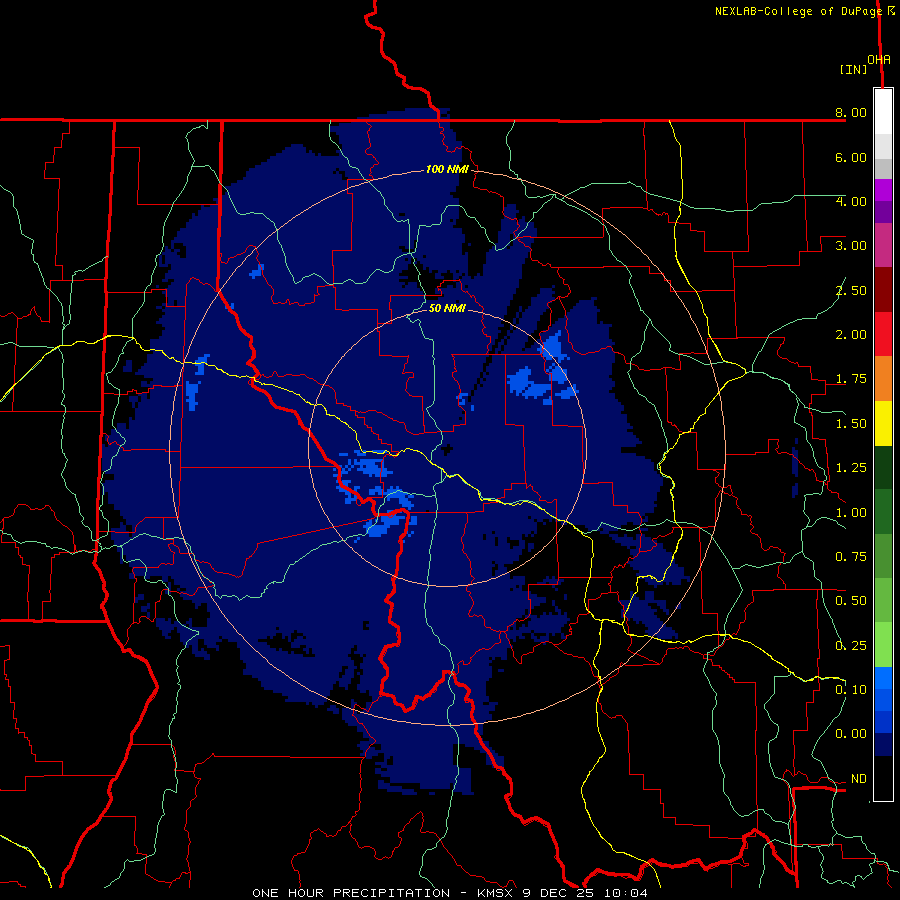Select the orange legend color swatch
The image size is (900, 900).
click(883, 379)
